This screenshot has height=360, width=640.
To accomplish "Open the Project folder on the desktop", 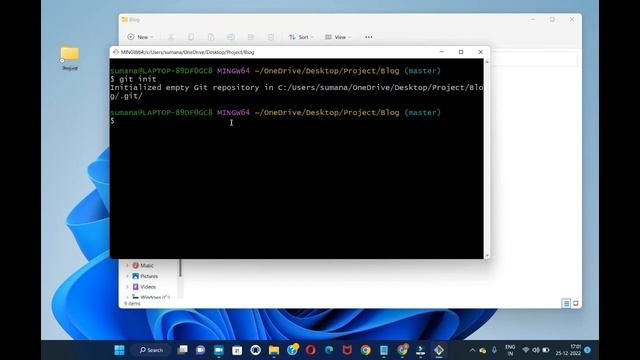I will pos(69,58).
